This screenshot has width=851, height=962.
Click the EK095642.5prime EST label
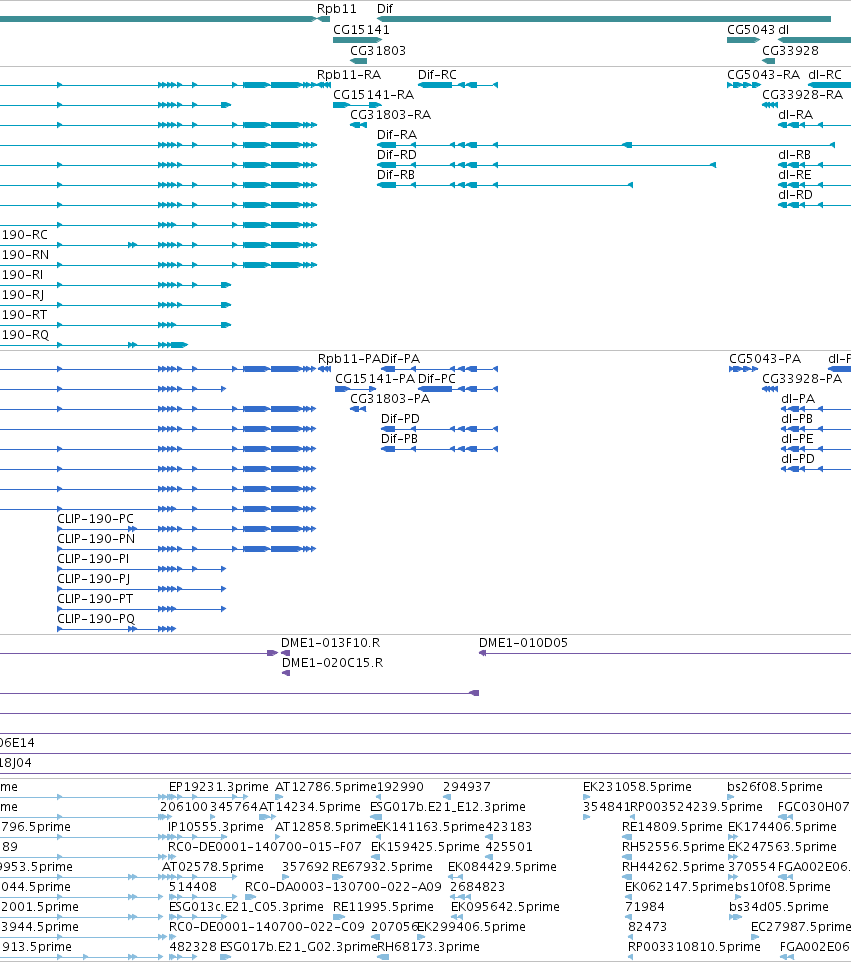point(505,907)
